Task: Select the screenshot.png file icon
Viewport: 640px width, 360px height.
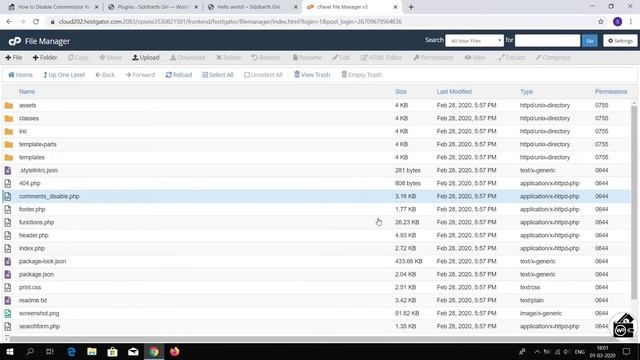Action: (x=8, y=313)
